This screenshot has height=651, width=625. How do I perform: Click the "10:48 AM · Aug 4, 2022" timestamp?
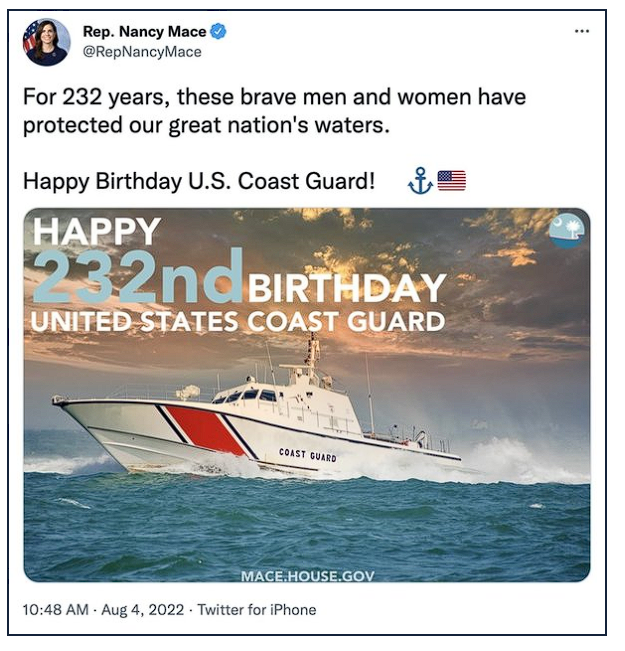click(104, 610)
